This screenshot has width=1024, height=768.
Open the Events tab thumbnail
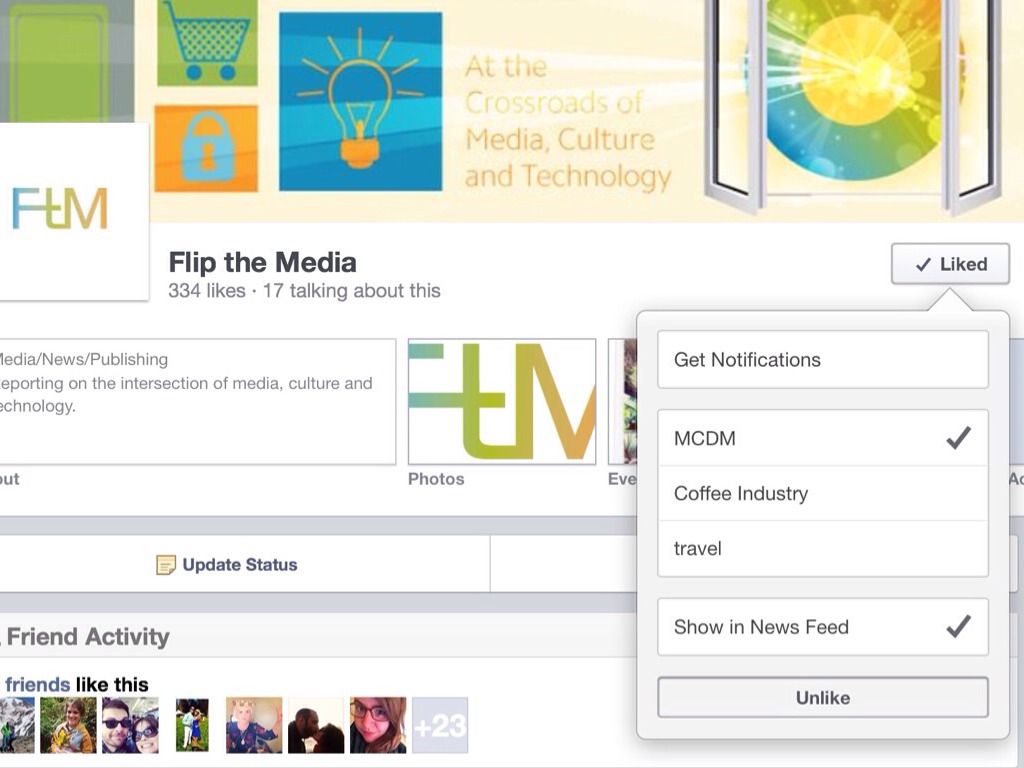(622, 402)
